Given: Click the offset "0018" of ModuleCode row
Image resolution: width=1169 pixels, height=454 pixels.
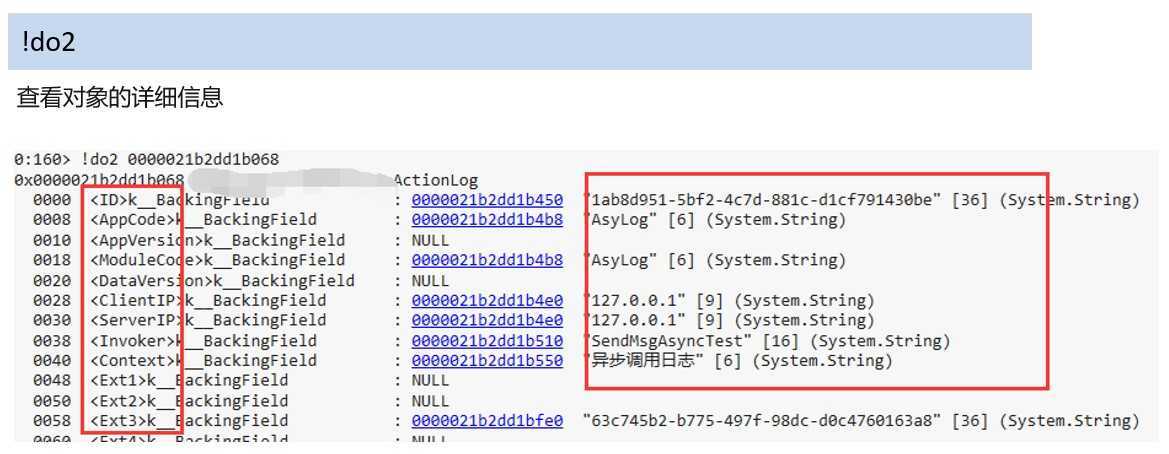Looking at the screenshot, I should (52, 260).
